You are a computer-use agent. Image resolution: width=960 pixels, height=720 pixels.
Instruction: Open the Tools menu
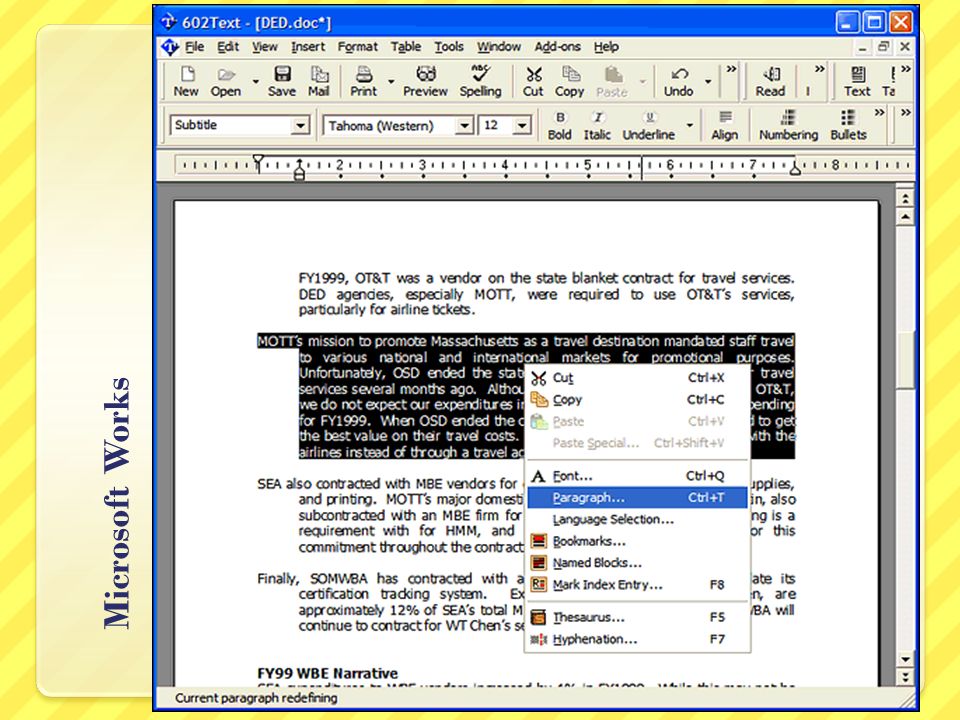(x=449, y=47)
